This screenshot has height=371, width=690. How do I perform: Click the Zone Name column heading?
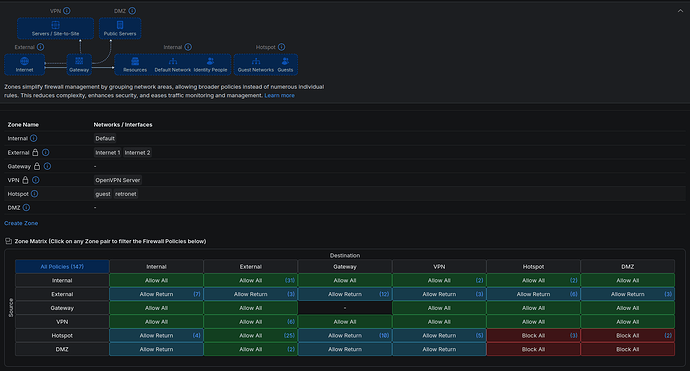coord(23,125)
